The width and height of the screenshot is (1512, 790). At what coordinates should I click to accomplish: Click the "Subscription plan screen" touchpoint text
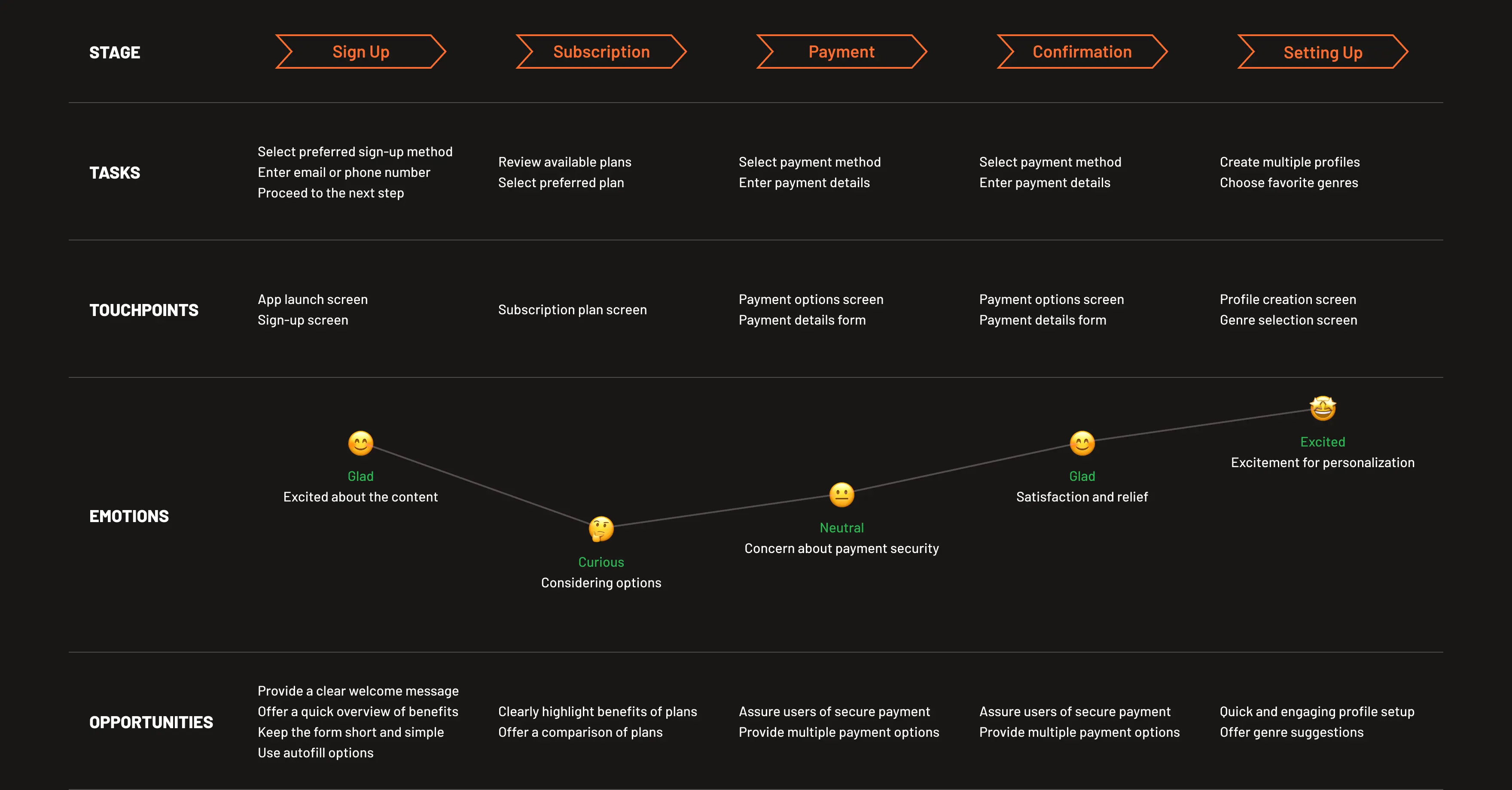pos(572,310)
